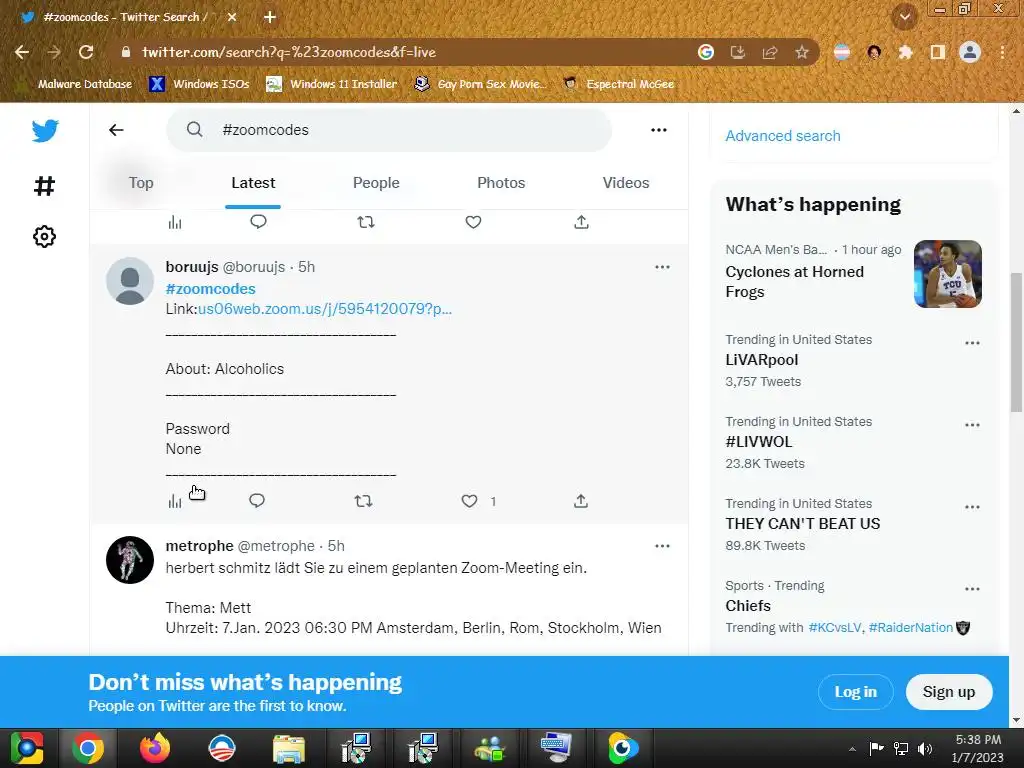1024x768 pixels.
Task: Share the boruujs tweet
Action: click(581, 501)
